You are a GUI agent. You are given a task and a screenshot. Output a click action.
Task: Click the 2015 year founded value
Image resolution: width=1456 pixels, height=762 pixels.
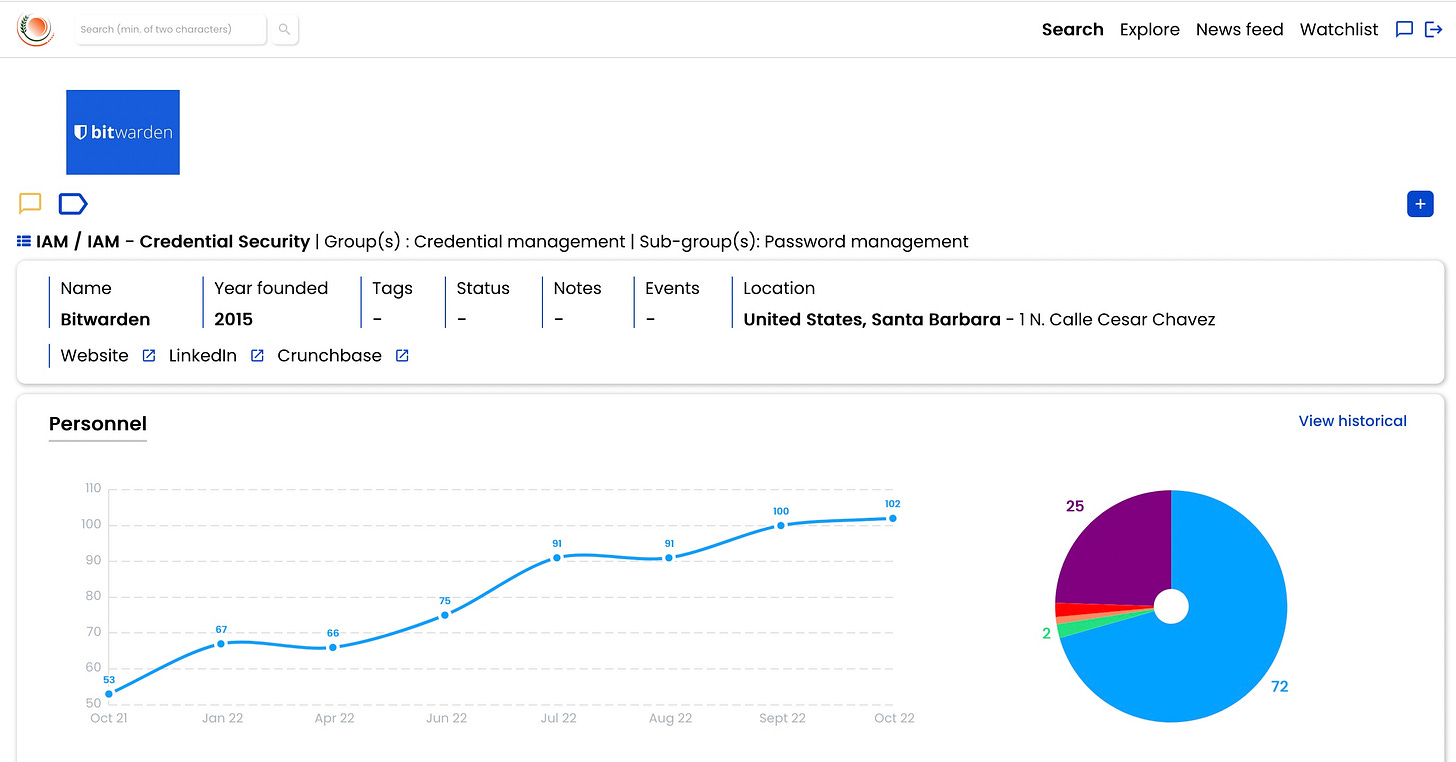click(233, 319)
